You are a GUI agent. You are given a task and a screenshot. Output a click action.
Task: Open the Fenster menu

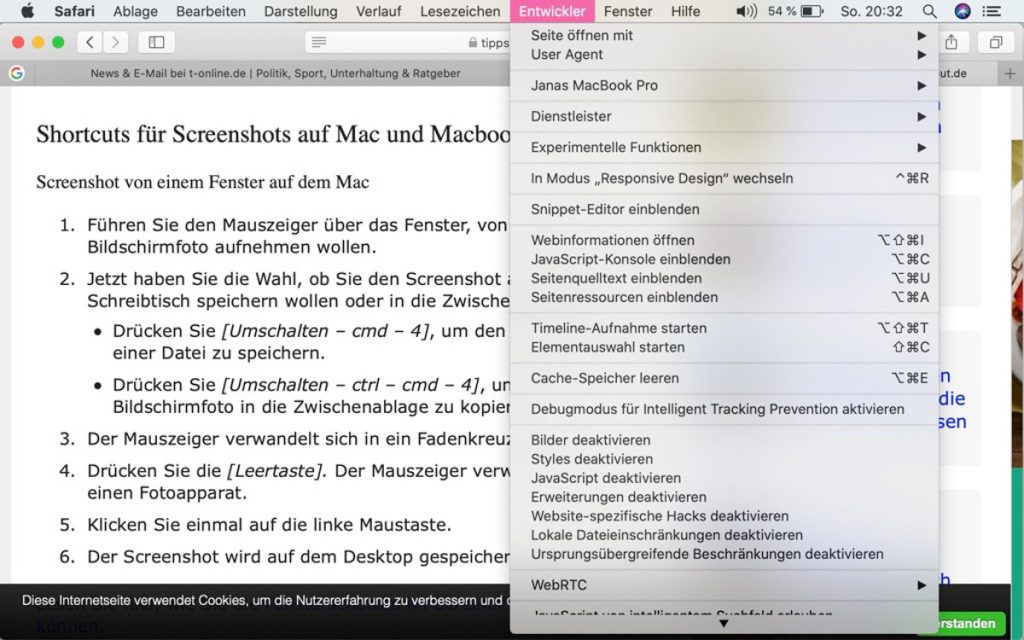click(628, 11)
